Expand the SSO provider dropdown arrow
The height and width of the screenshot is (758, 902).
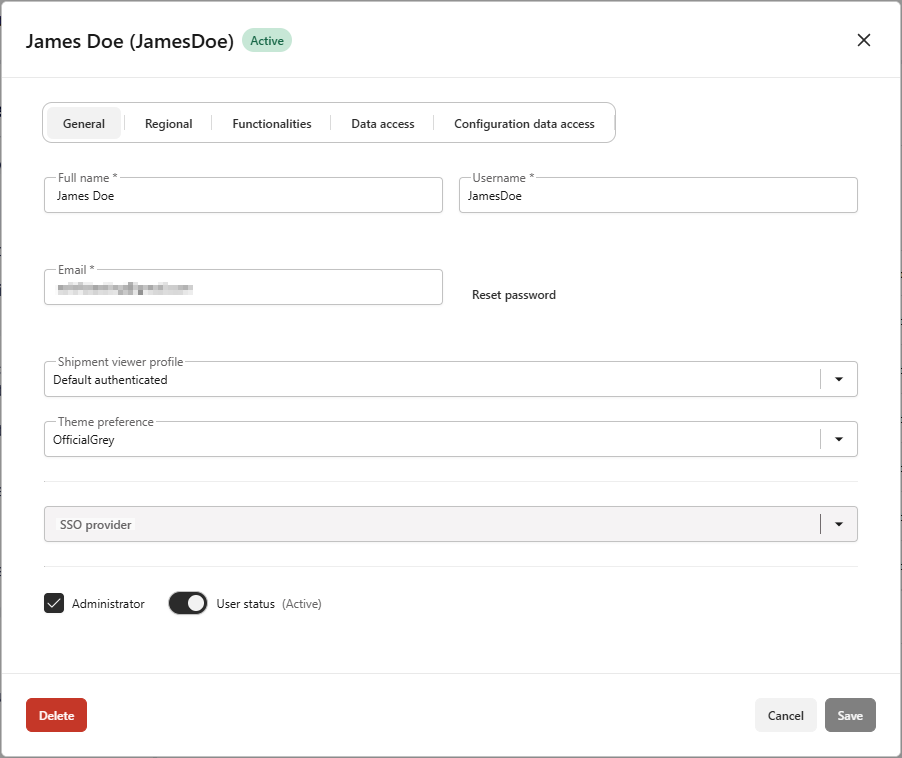tap(839, 524)
